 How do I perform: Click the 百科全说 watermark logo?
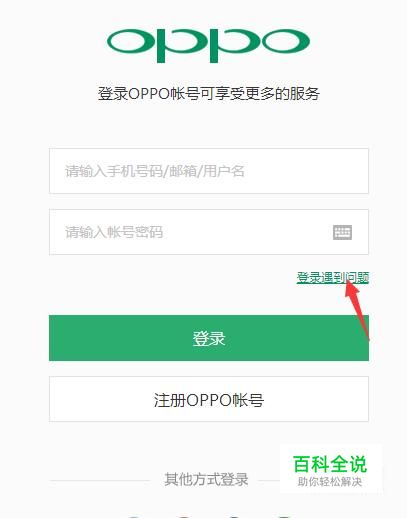point(330,464)
